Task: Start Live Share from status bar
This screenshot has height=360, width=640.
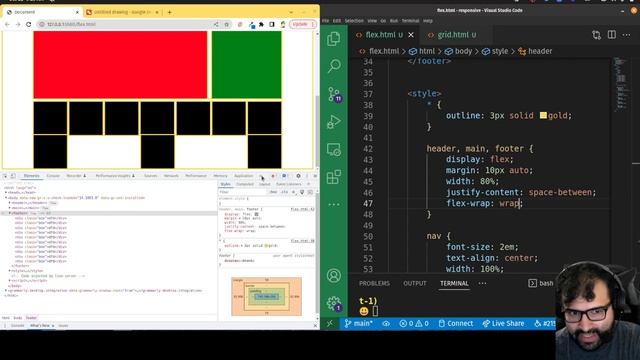Action: [x=503, y=324]
